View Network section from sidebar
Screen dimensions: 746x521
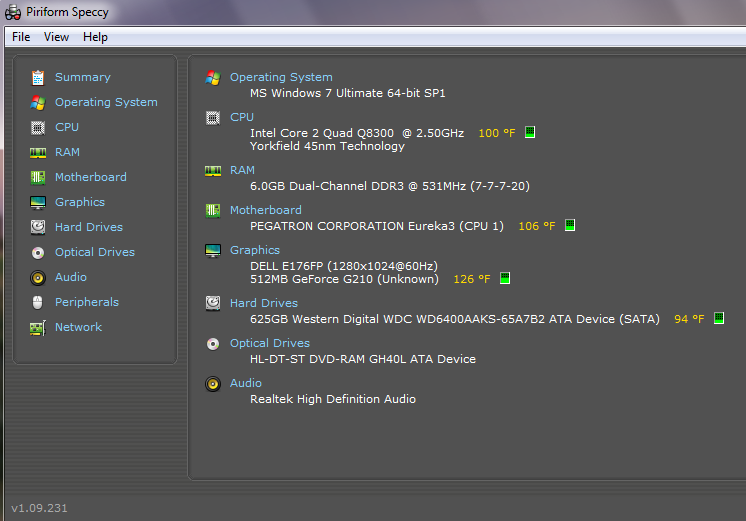79,327
